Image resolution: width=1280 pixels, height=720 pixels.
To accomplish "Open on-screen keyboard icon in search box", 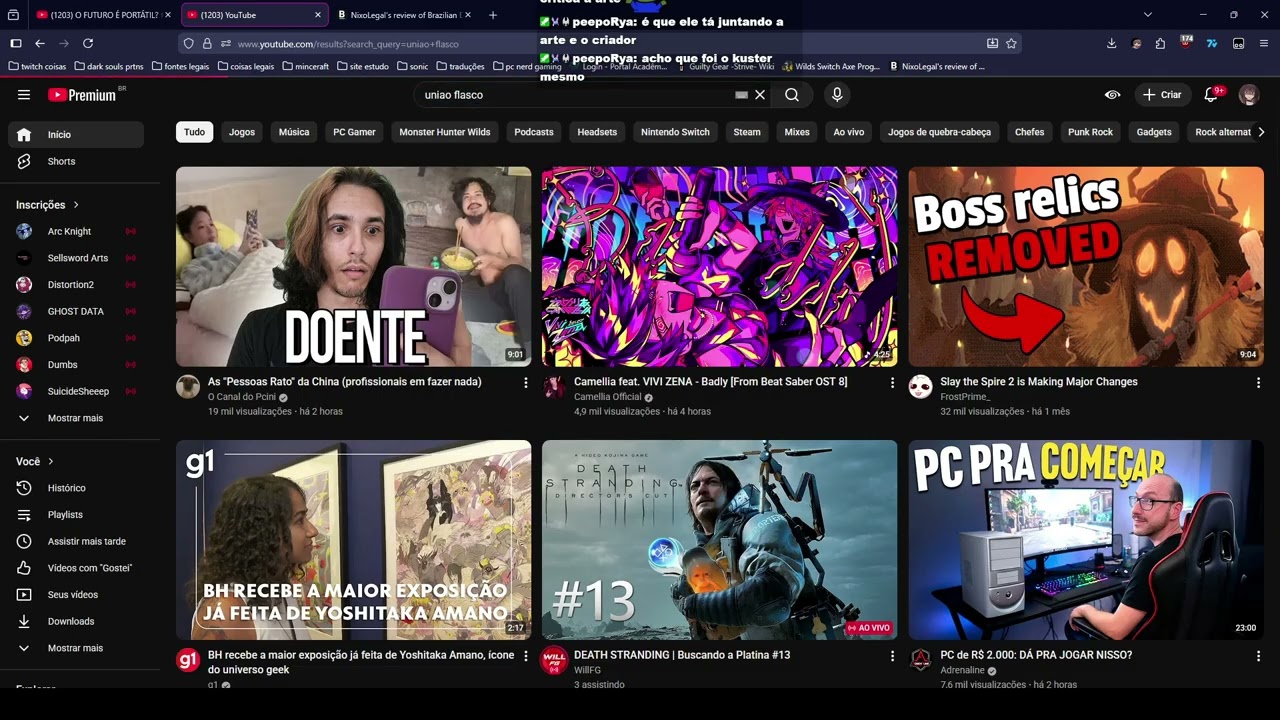I will coord(741,95).
